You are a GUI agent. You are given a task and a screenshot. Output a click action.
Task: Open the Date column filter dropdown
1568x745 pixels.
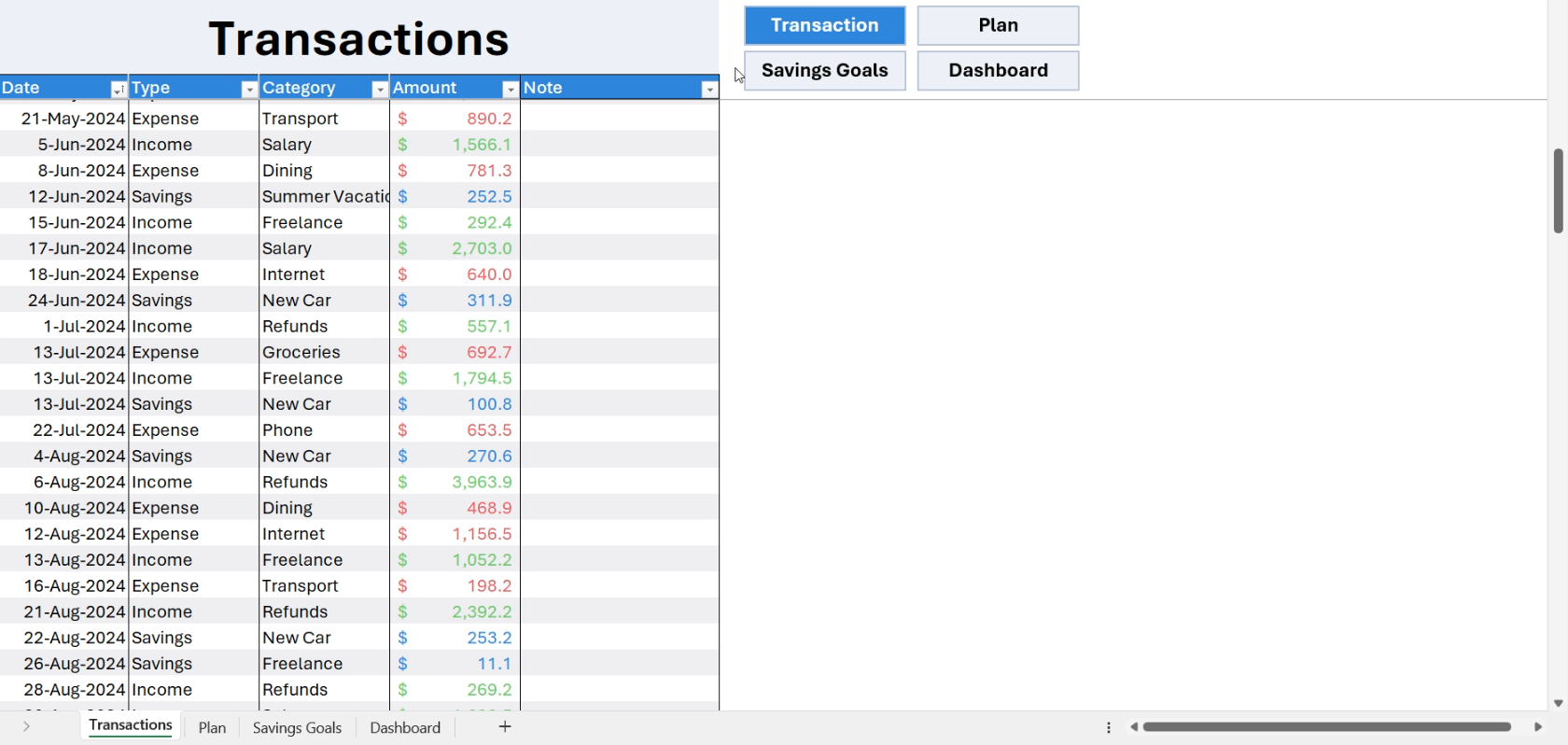pos(118,90)
